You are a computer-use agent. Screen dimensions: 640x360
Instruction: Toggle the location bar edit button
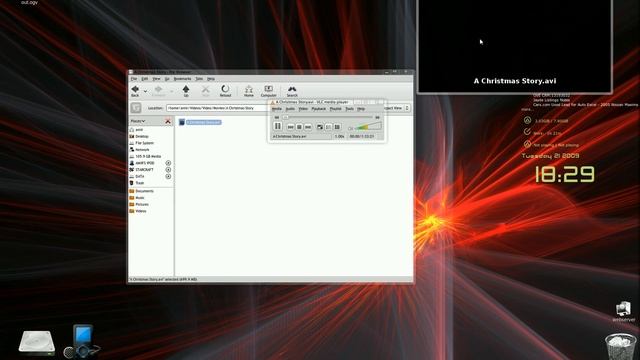(x=136, y=108)
